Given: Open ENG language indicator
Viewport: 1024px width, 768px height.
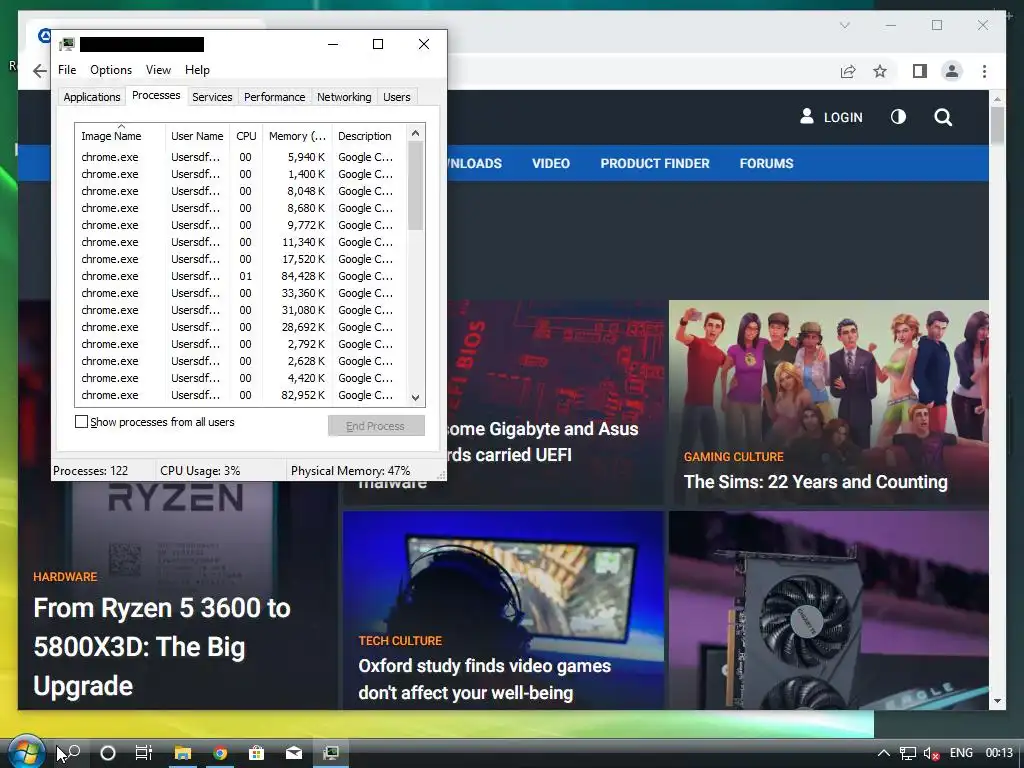Looking at the screenshot, I should (x=961, y=753).
